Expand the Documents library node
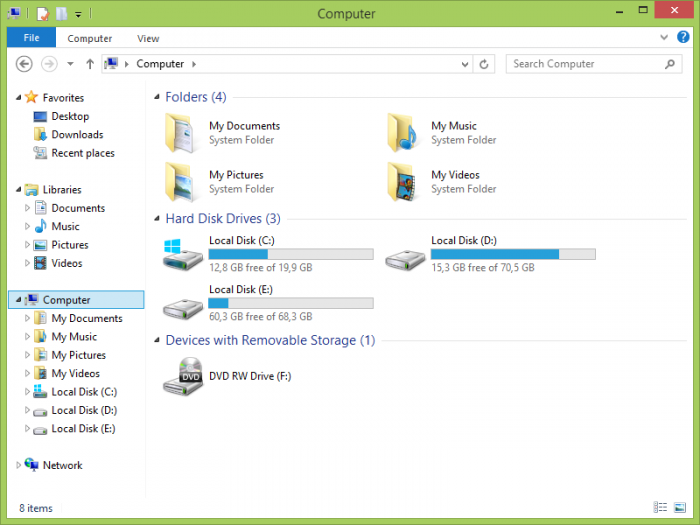 tap(27, 208)
